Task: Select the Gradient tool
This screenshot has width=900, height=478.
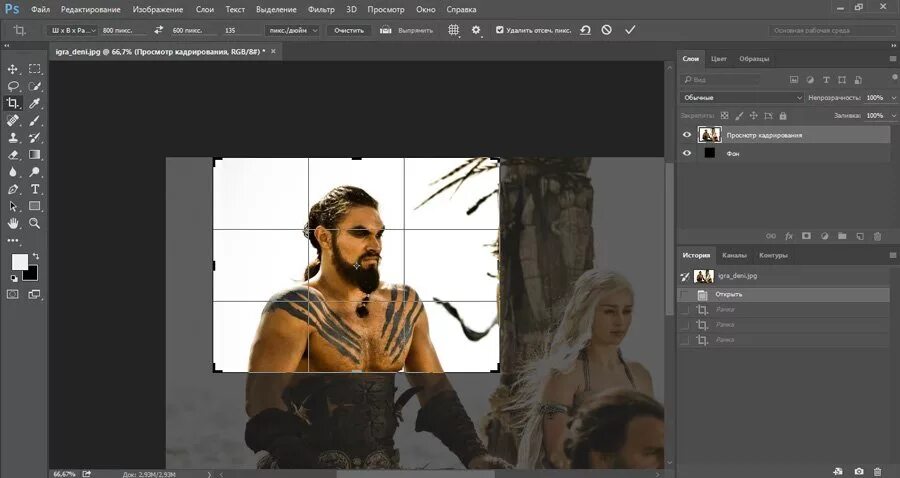Action: tap(35, 155)
